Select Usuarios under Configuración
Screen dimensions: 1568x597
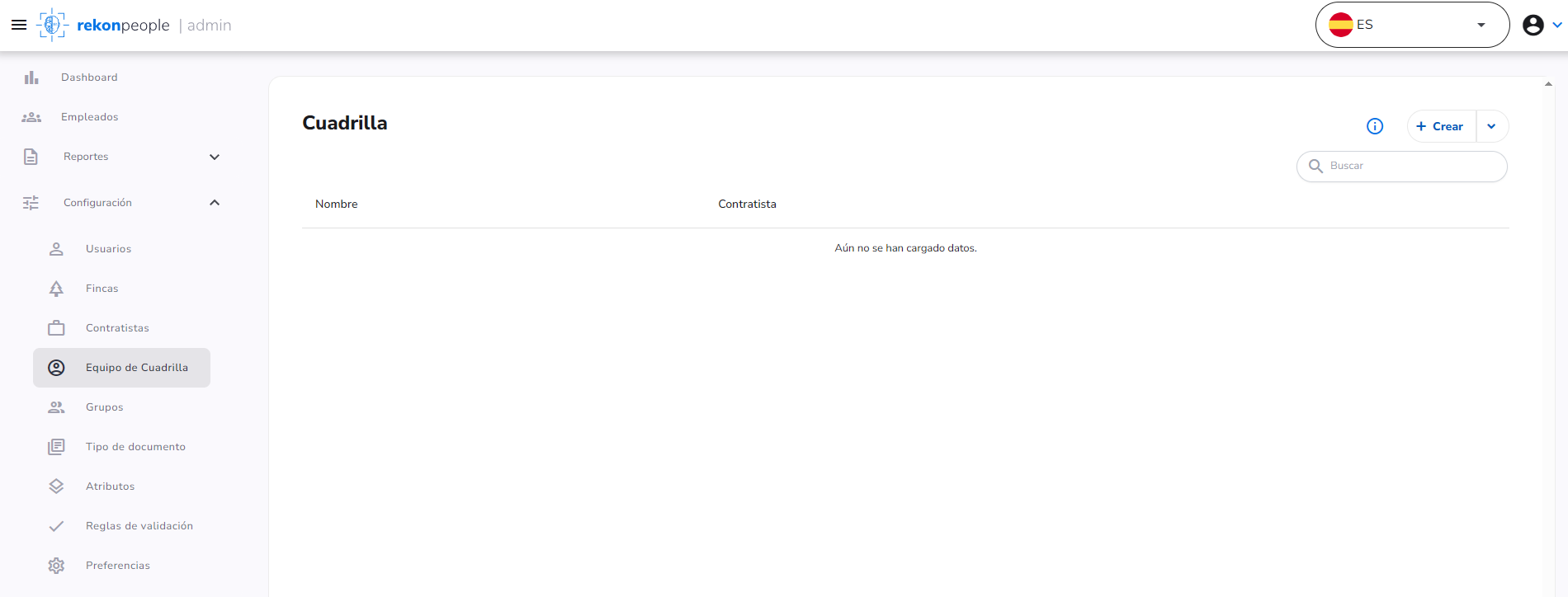pyautogui.click(x=108, y=249)
